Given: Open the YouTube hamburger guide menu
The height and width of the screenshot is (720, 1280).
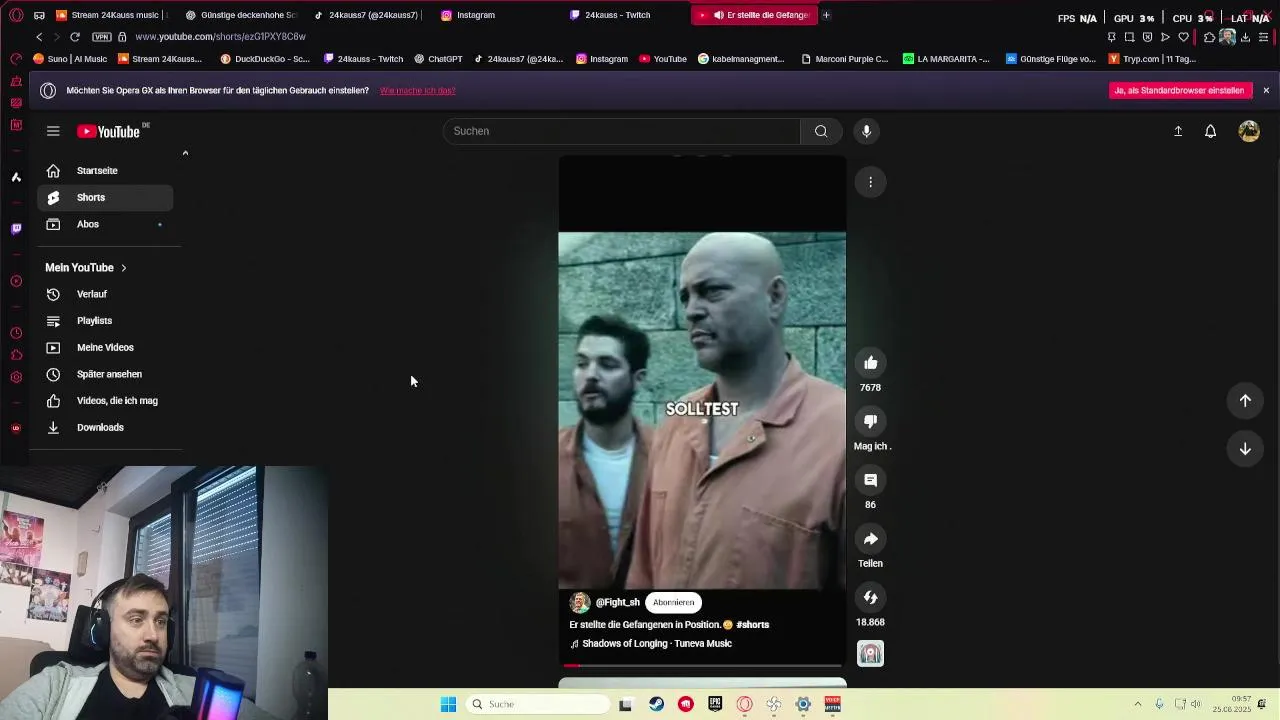Looking at the screenshot, I should (x=53, y=131).
